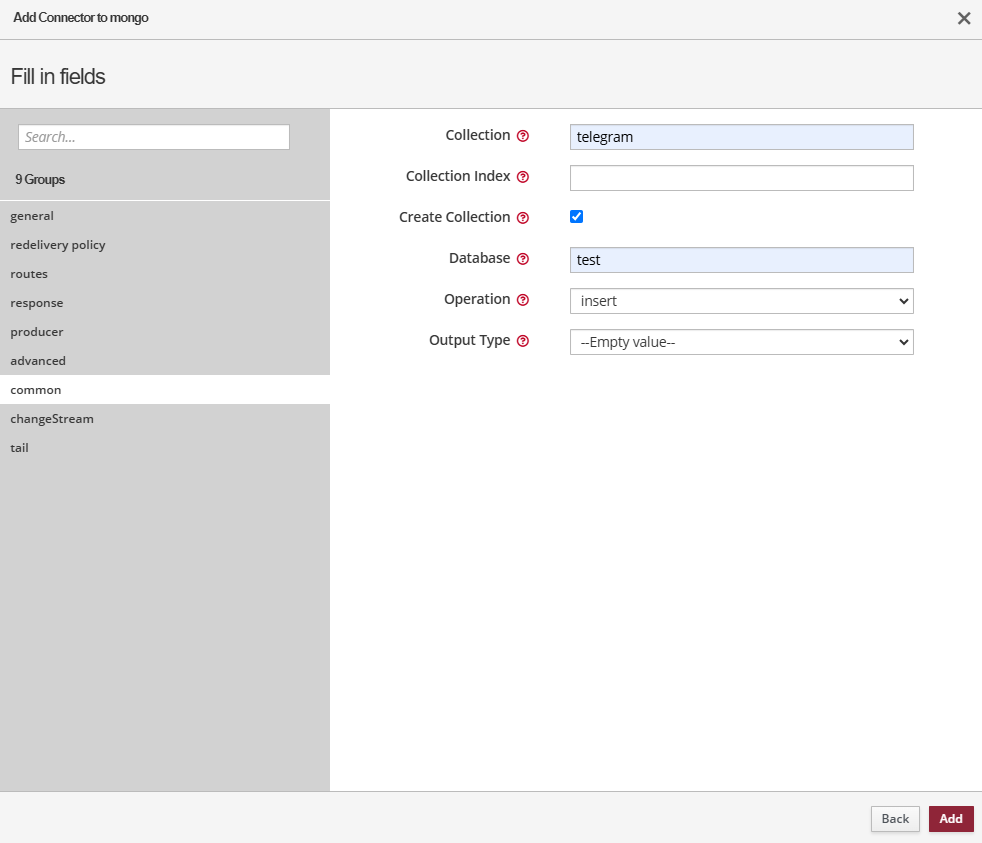The height and width of the screenshot is (843, 982).
Task: Select the general group
Action: [32, 216]
